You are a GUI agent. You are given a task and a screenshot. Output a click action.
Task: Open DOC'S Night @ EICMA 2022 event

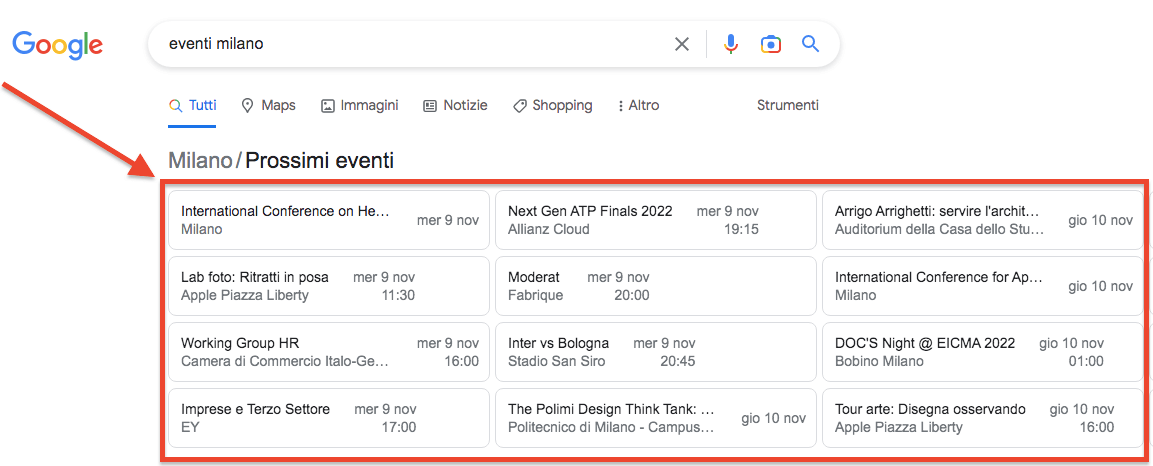(x=982, y=352)
